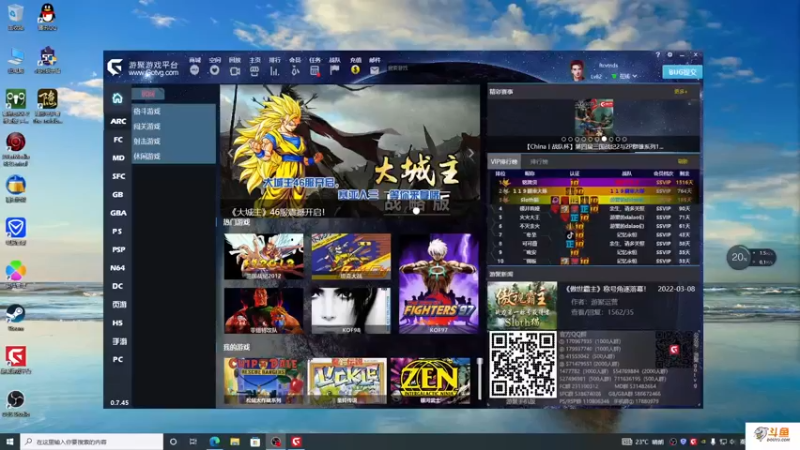Go to next banner slide arrow
Image resolution: width=800 pixels, height=450 pixels.
[471, 153]
